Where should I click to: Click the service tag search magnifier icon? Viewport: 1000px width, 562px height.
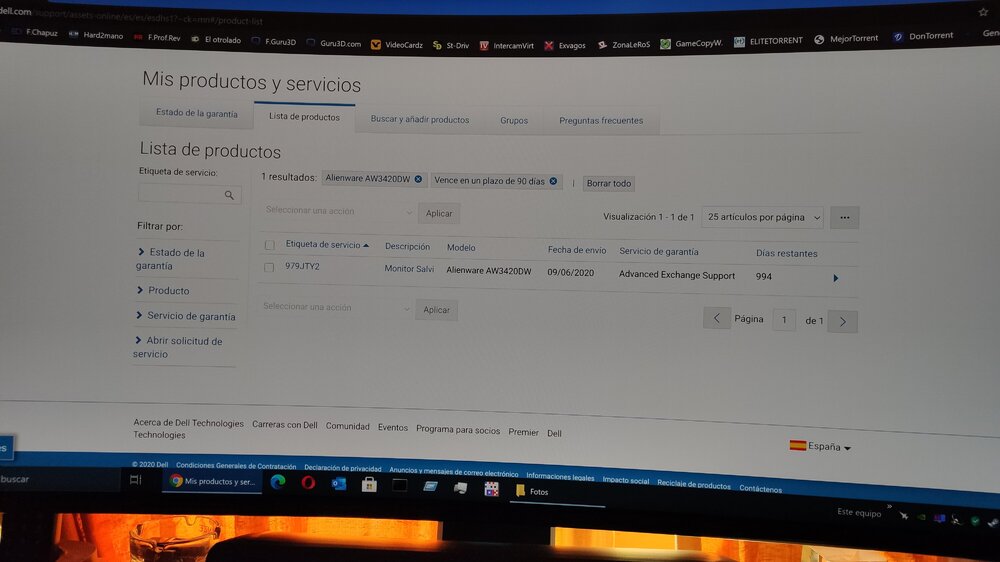[229, 195]
